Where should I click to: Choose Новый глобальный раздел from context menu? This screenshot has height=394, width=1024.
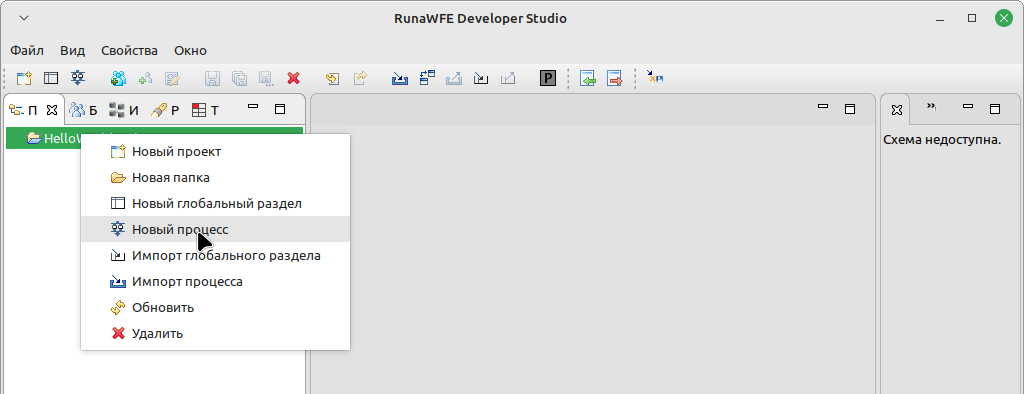216,203
